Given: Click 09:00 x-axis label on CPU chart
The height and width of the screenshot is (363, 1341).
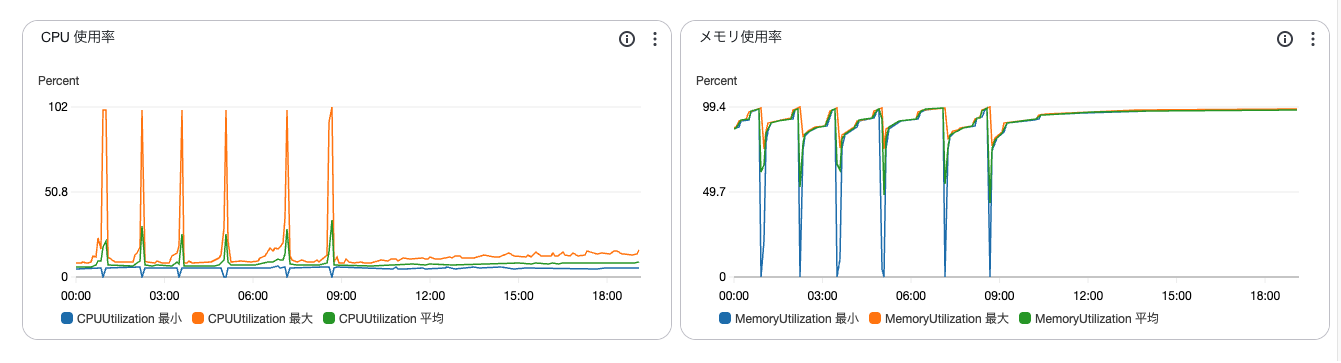Looking at the screenshot, I should tap(342, 296).
